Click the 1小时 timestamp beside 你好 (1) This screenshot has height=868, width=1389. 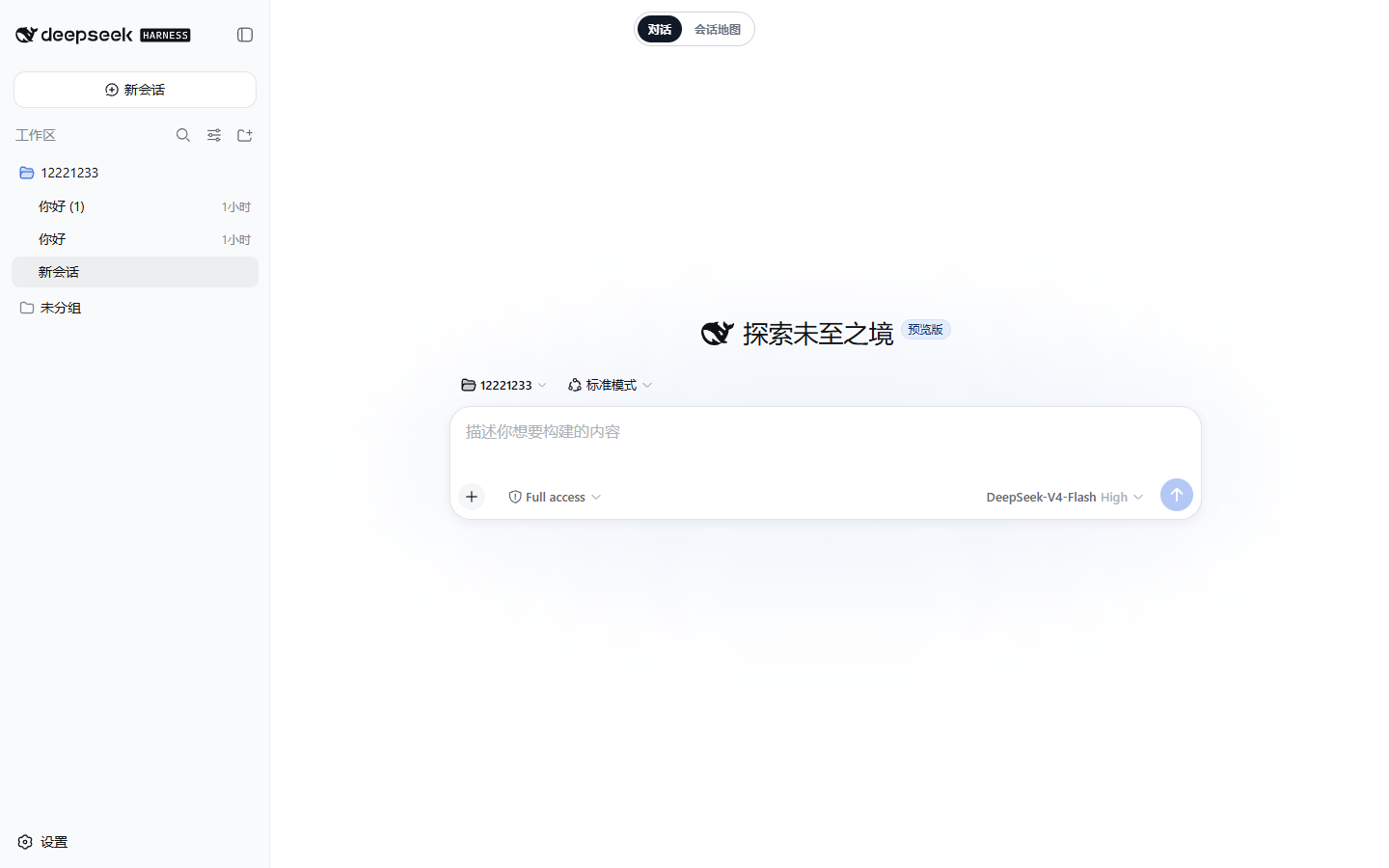click(x=236, y=206)
